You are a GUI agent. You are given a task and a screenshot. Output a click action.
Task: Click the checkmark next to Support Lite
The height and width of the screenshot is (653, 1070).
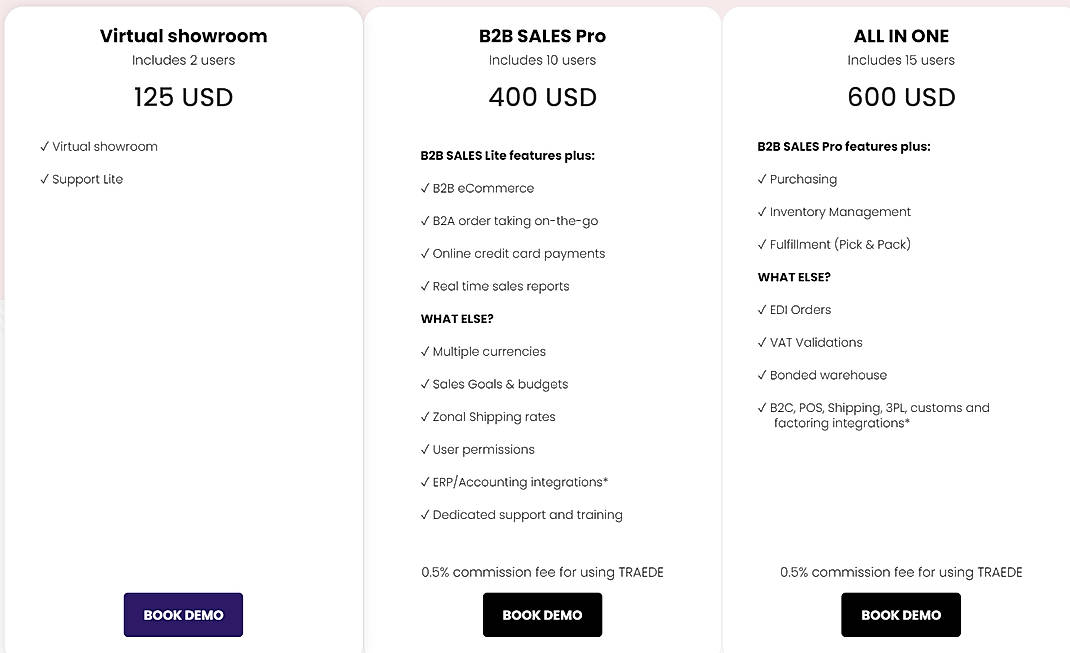click(45, 179)
